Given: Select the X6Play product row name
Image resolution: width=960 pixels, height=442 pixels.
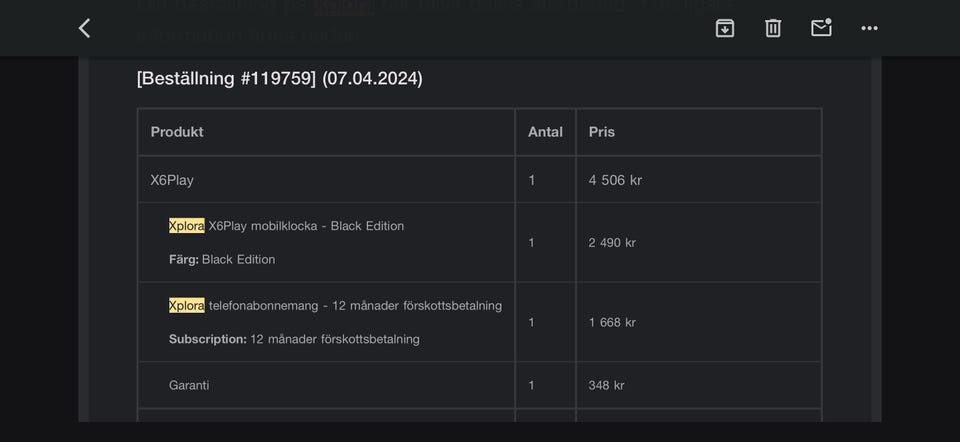Looking at the screenshot, I should pyautogui.click(x=172, y=180).
